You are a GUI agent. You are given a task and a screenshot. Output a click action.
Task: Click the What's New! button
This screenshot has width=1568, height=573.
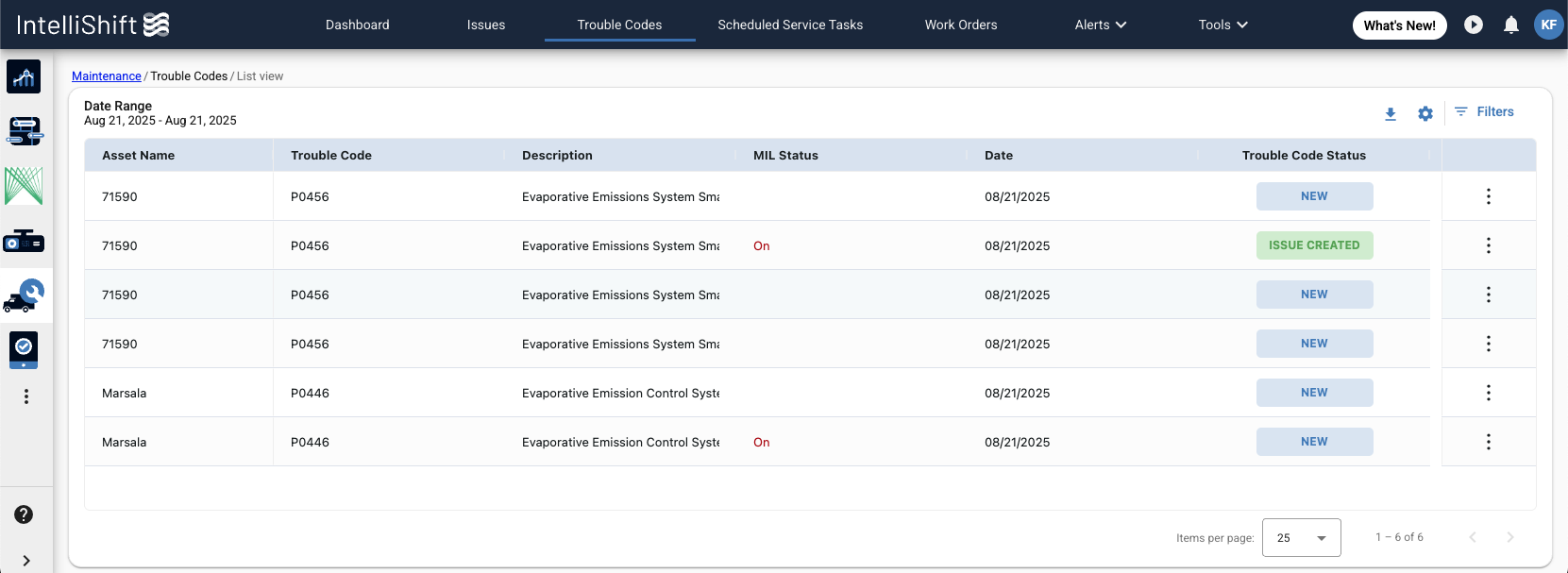pyautogui.click(x=1399, y=25)
